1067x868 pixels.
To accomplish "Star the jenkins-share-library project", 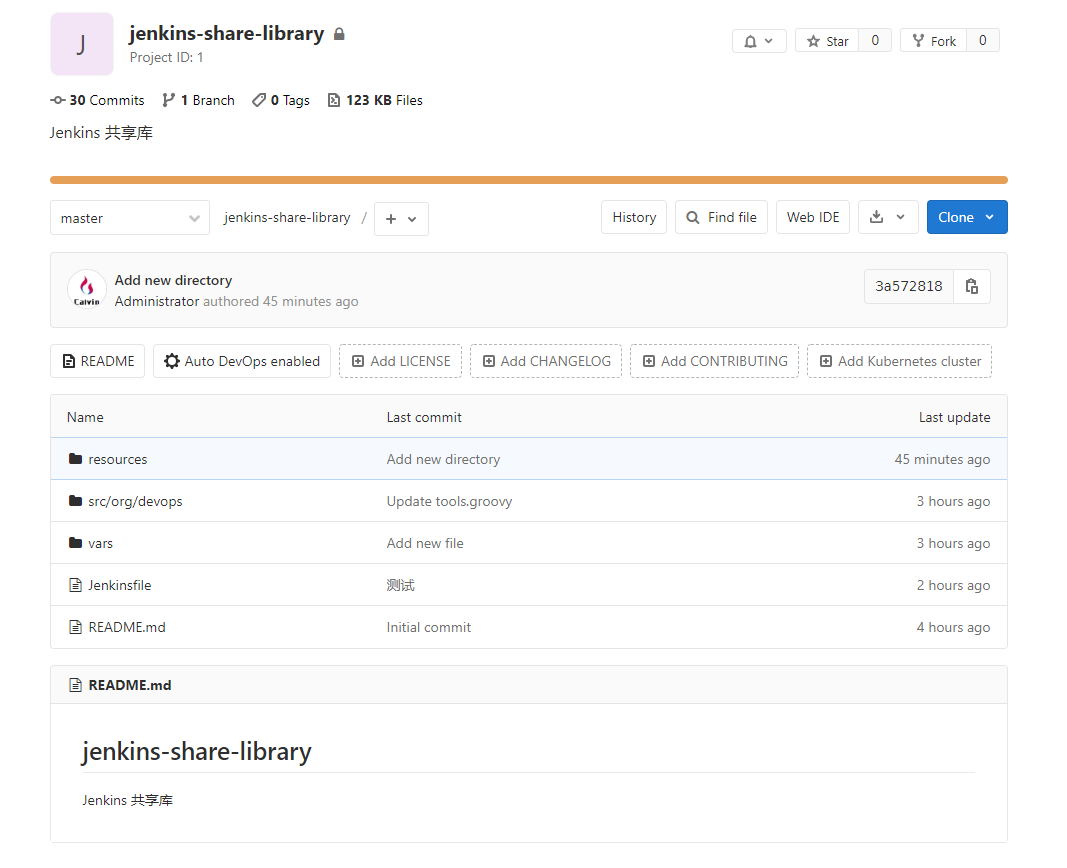I will [x=827, y=41].
